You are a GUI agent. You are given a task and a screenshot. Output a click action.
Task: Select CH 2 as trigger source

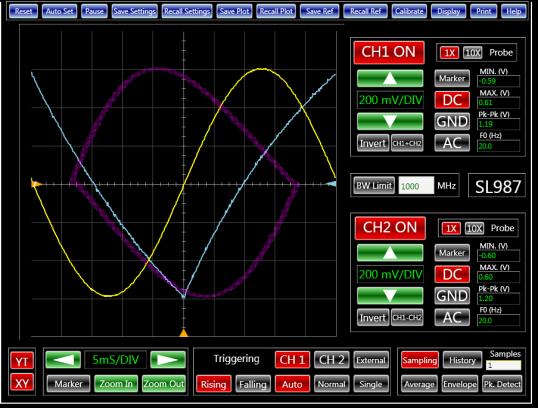331,360
